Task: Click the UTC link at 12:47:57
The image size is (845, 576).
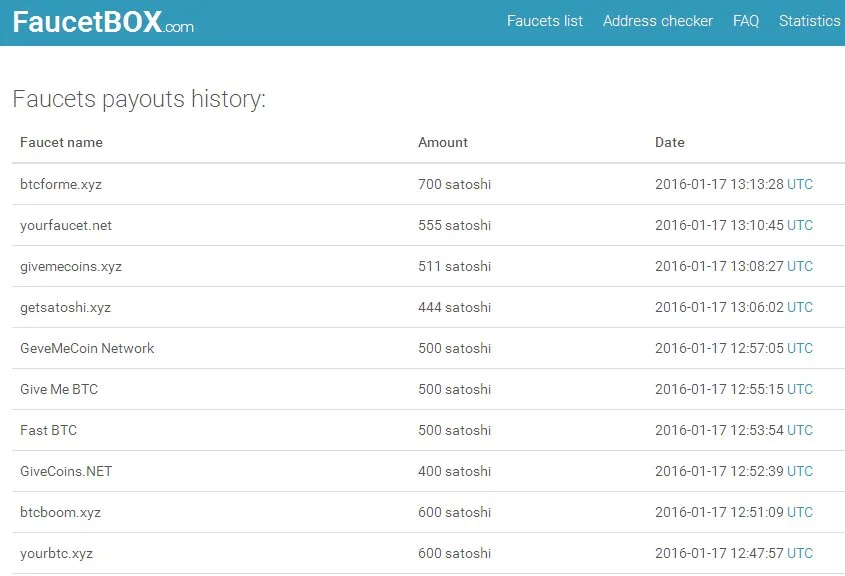Action: [x=800, y=553]
